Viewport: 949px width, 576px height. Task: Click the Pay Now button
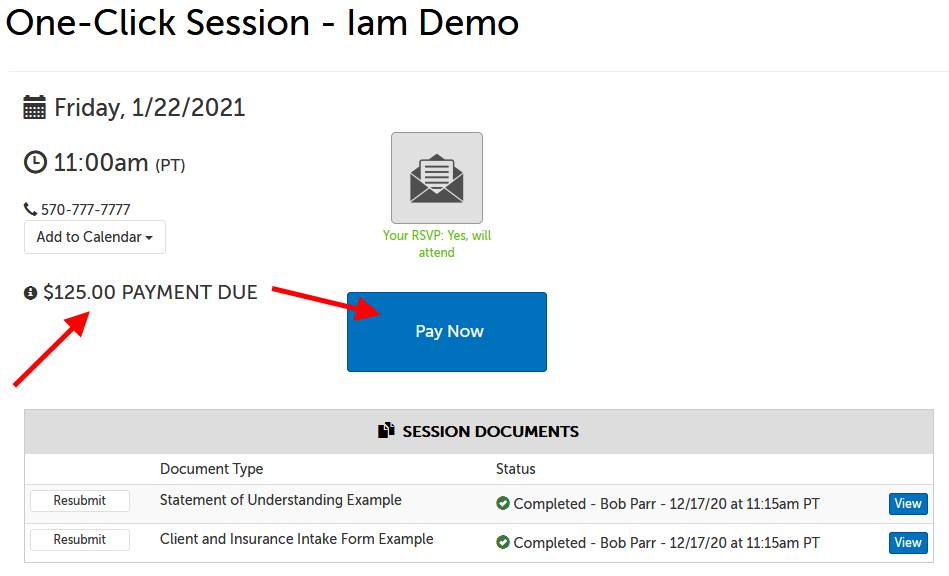click(x=446, y=331)
